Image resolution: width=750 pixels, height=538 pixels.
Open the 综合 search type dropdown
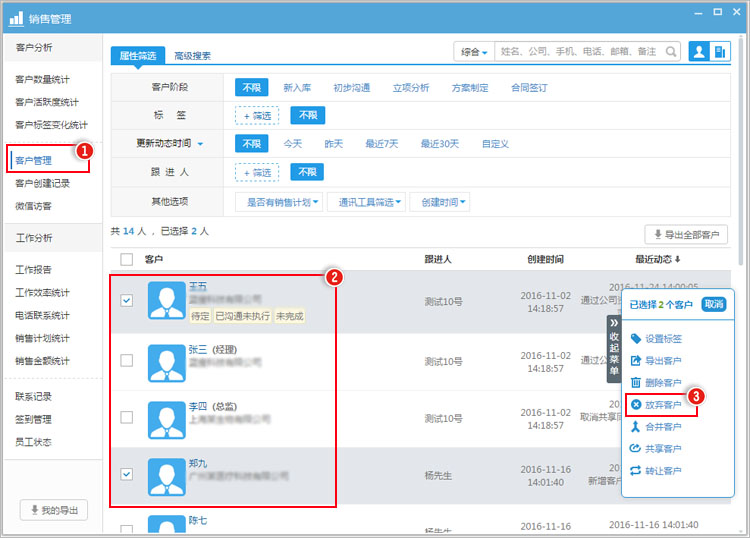pos(474,52)
